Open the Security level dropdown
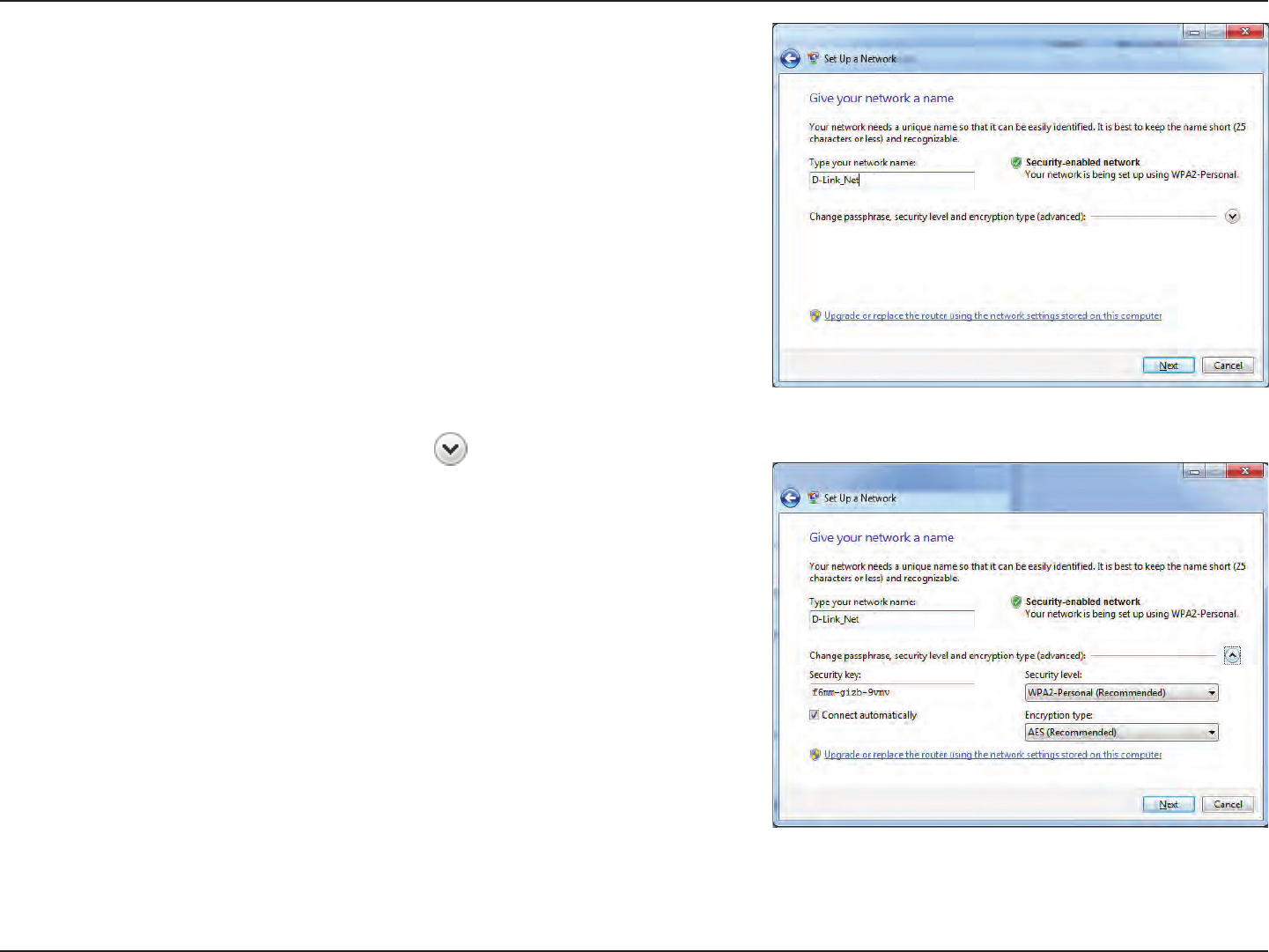This screenshot has height=952, width=1269. [1121, 693]
